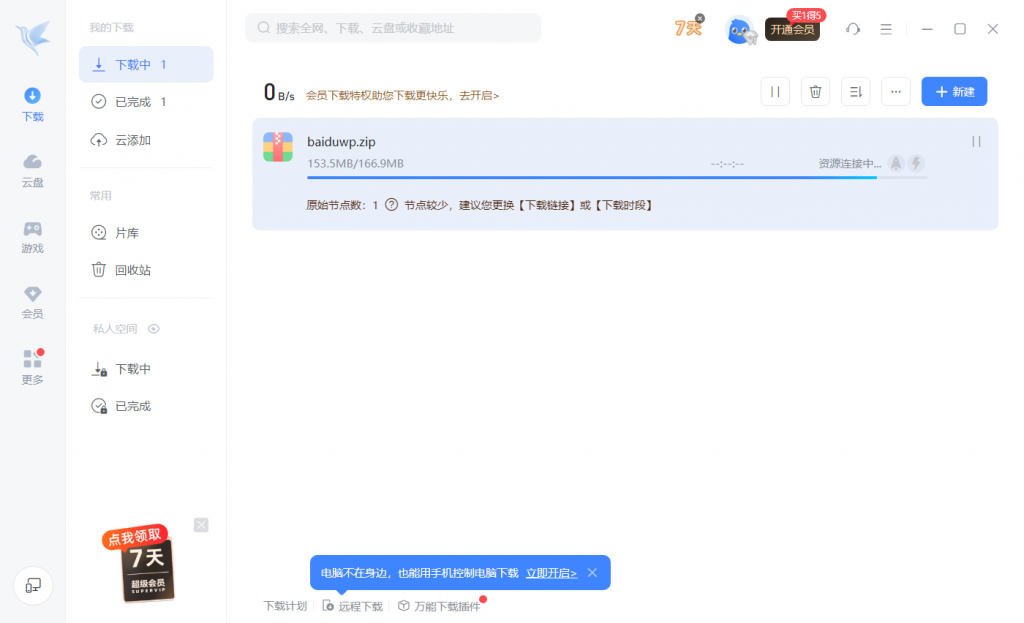Screen dimensions: 1024x623
Task: Click the 新建 new task button
Action: coord(954,91)
